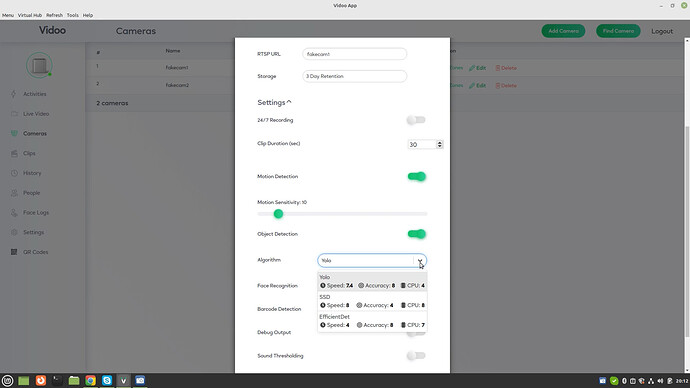The image size is (690, 388).
Task: Open the Settings gear icon in sidebar
Action: 14,232
